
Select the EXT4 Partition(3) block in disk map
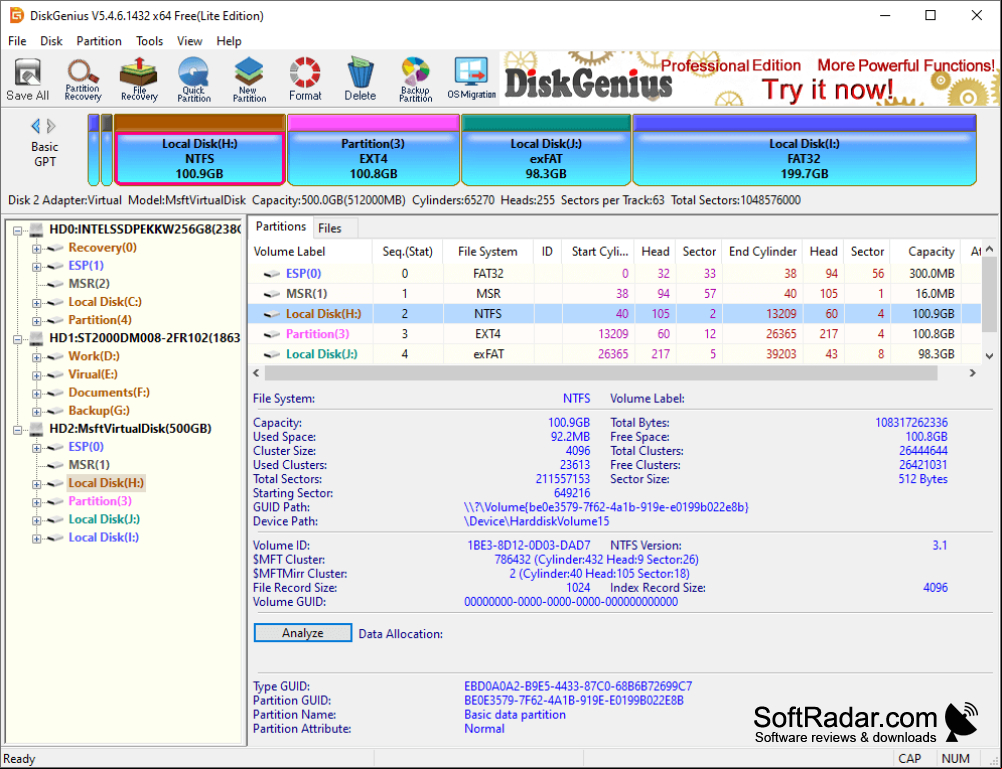(373, 151)
